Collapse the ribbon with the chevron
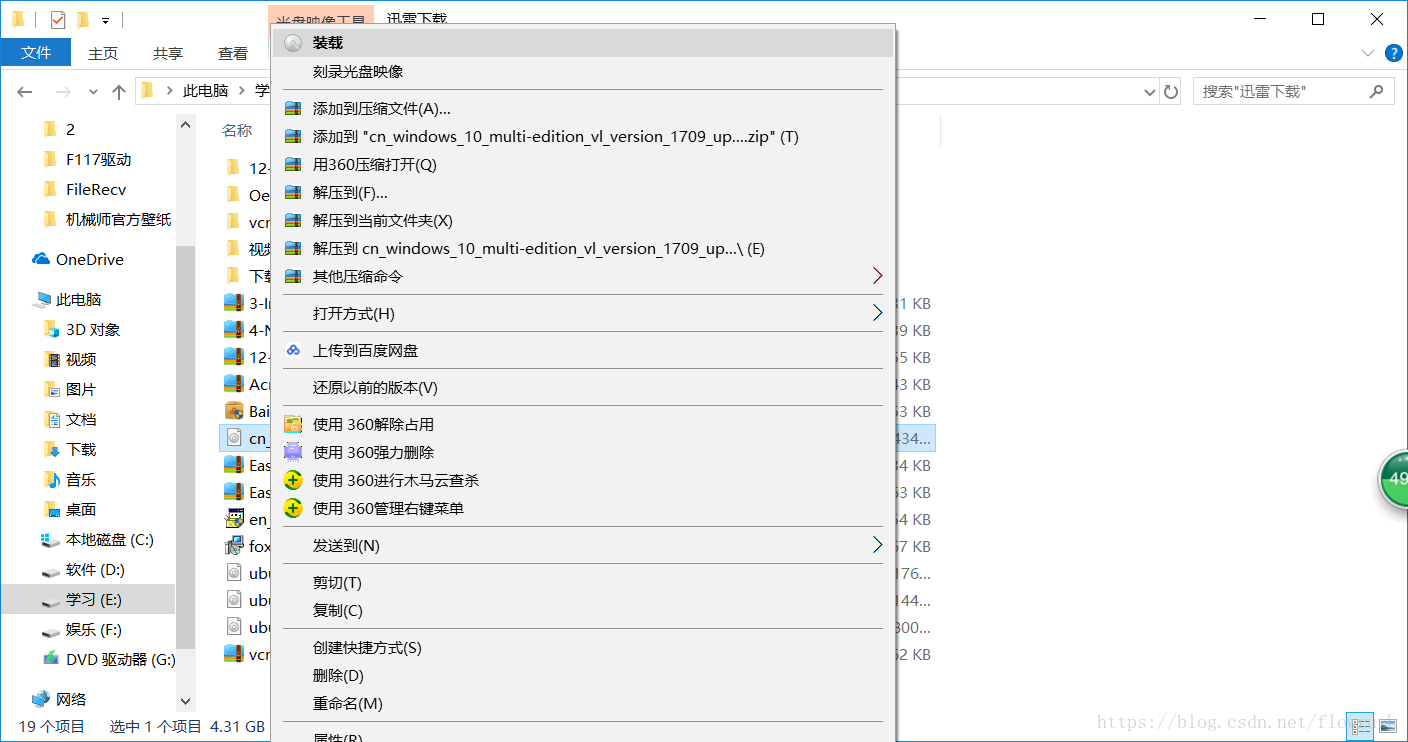This screenshot has height=742, width=1408. pyautogui.click(x=1368, y=53)
